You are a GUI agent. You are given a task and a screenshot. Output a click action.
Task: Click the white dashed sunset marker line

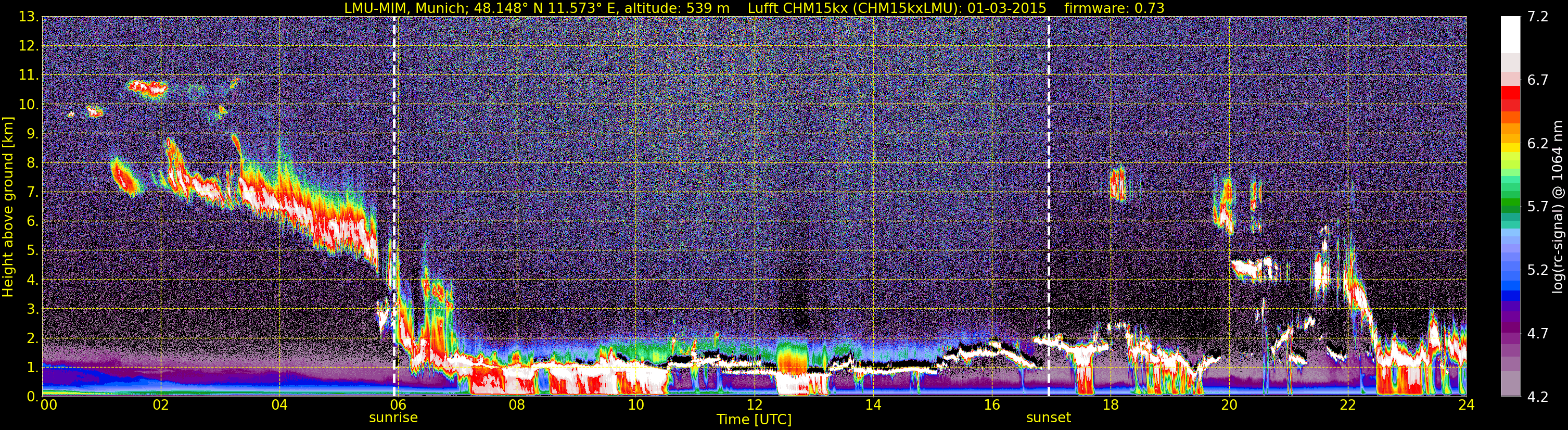click(x=1049, y=207)
